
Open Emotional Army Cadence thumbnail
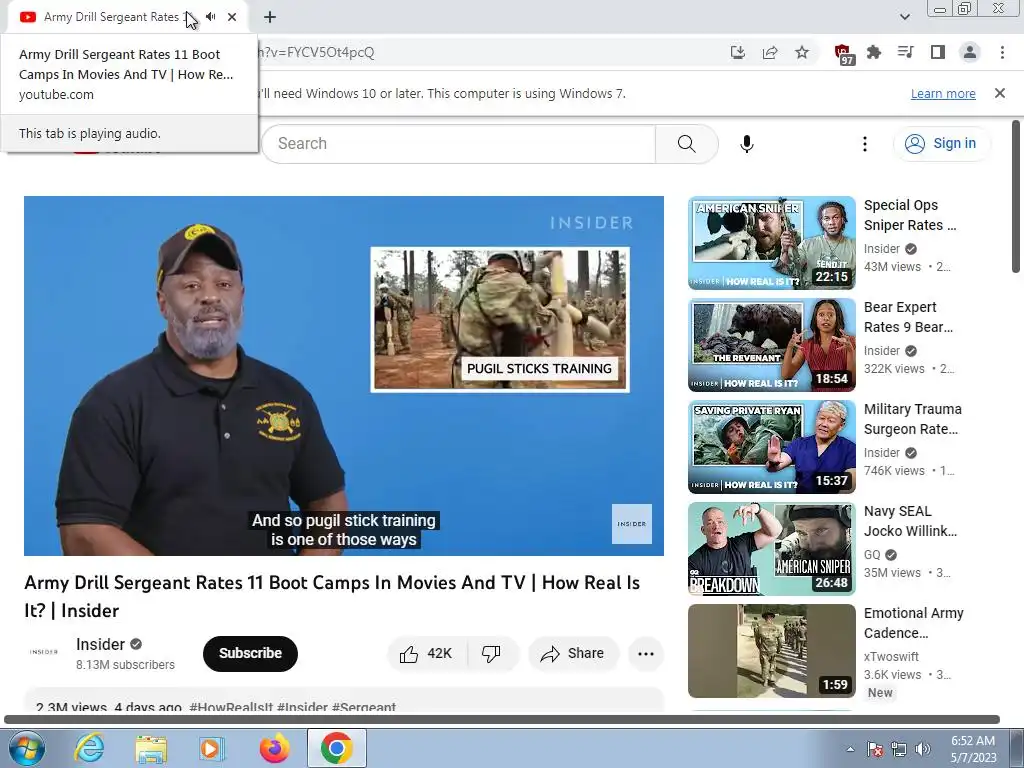coord(772,650)
